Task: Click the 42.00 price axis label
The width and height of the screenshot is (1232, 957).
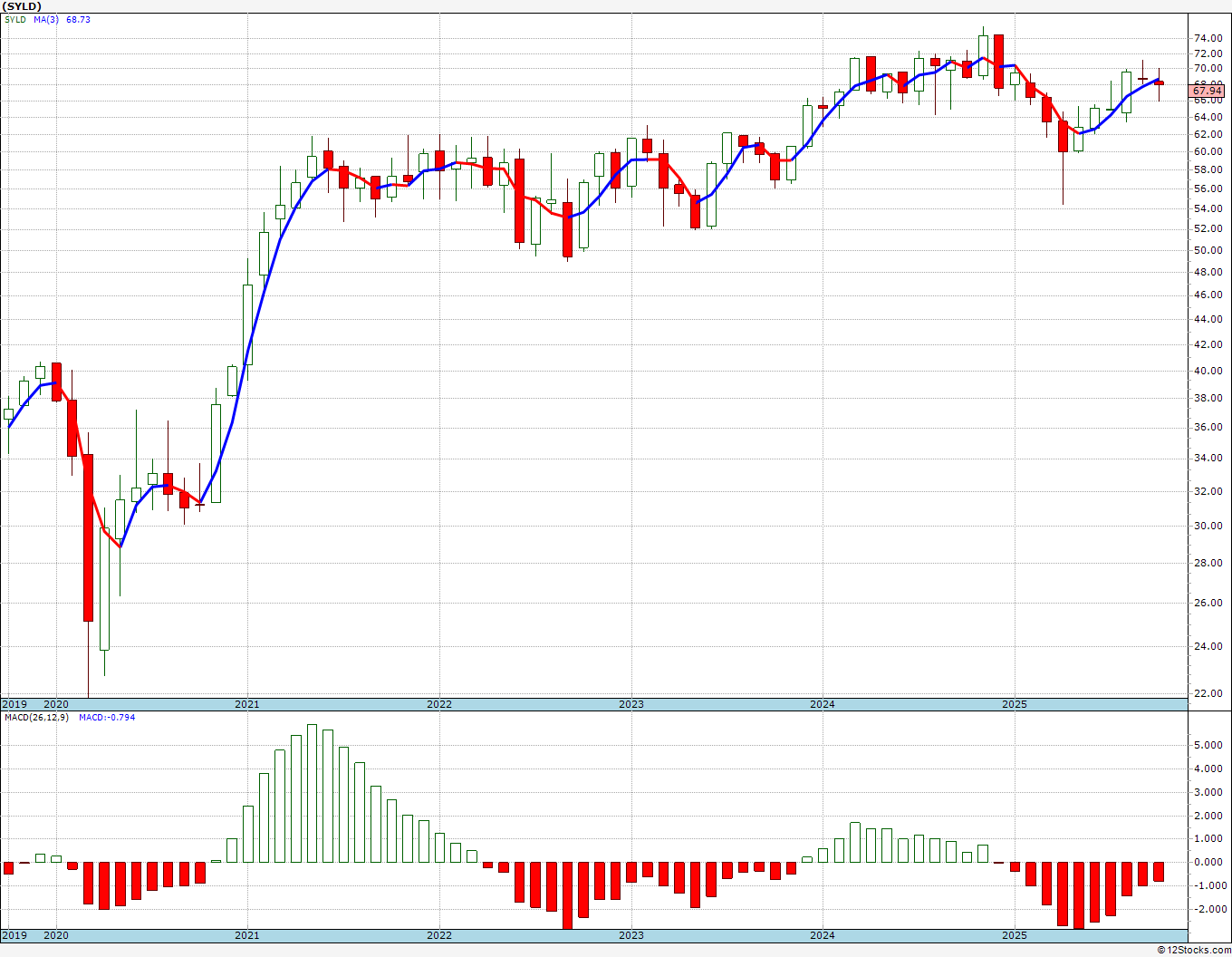Action: pos(1208,344)
